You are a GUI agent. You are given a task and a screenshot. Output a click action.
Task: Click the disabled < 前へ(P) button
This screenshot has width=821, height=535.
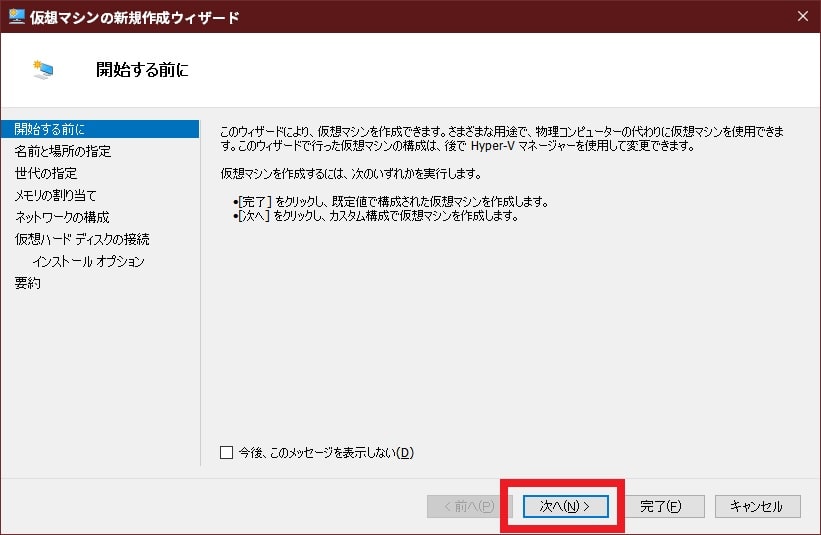463,506
